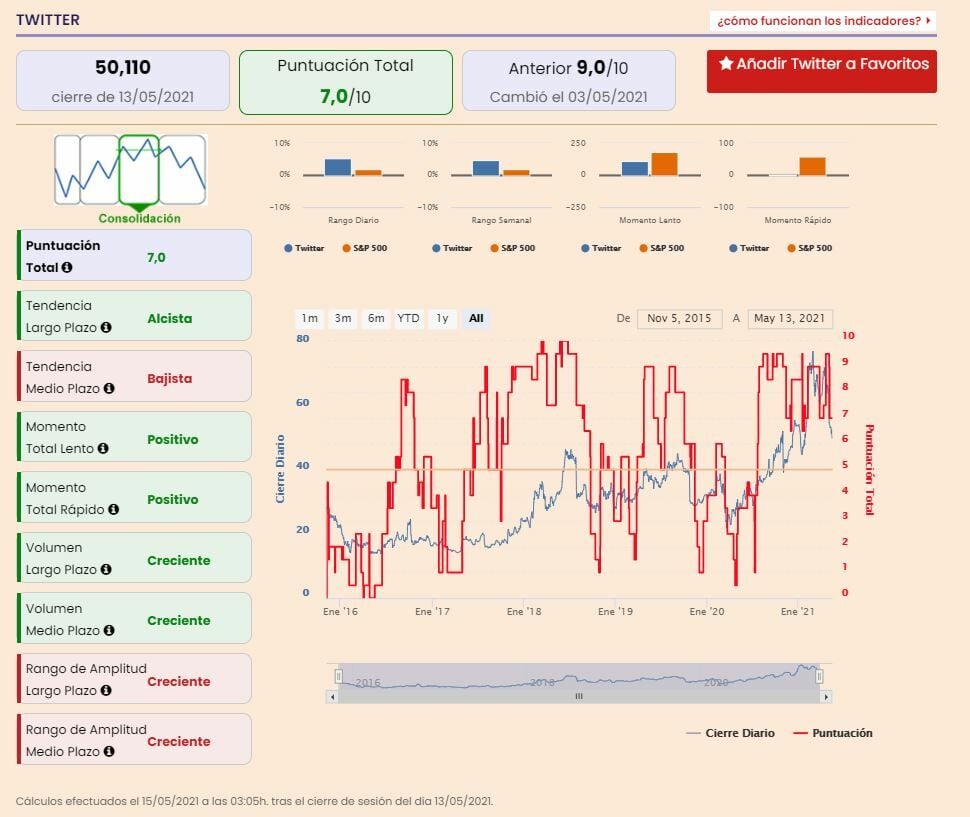970x817 pixels.
Task: Click Creciente value for Volumen Largo Plazo
Action: [x=179, y=560]
